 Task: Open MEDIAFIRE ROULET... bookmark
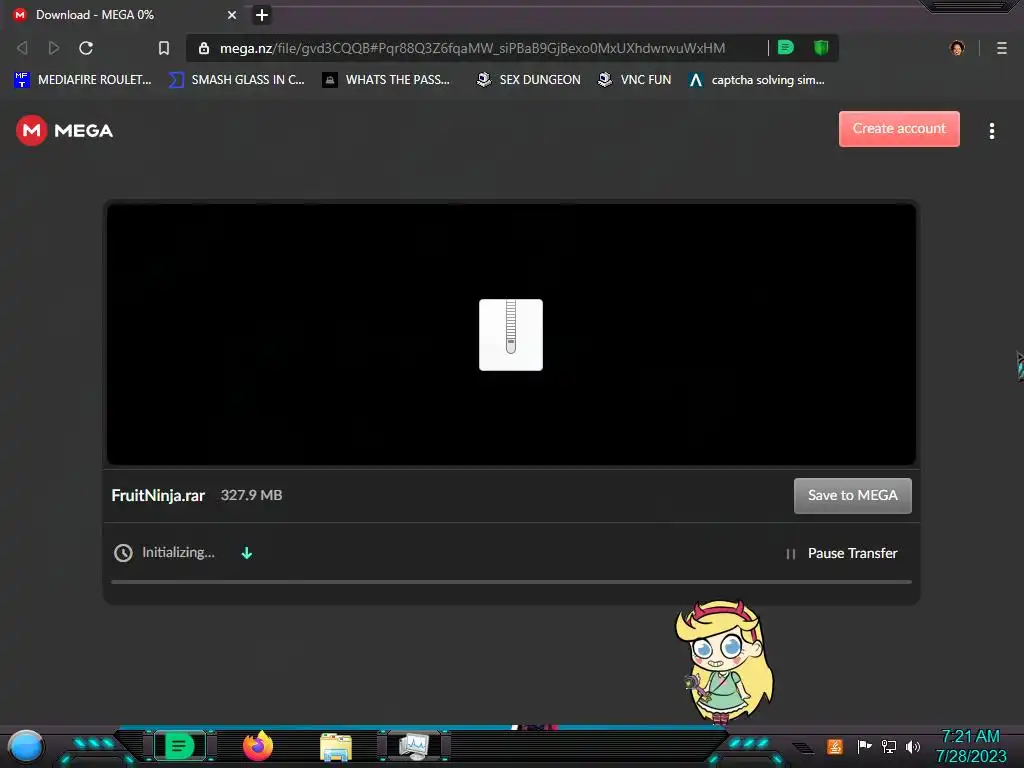[83, 80]
